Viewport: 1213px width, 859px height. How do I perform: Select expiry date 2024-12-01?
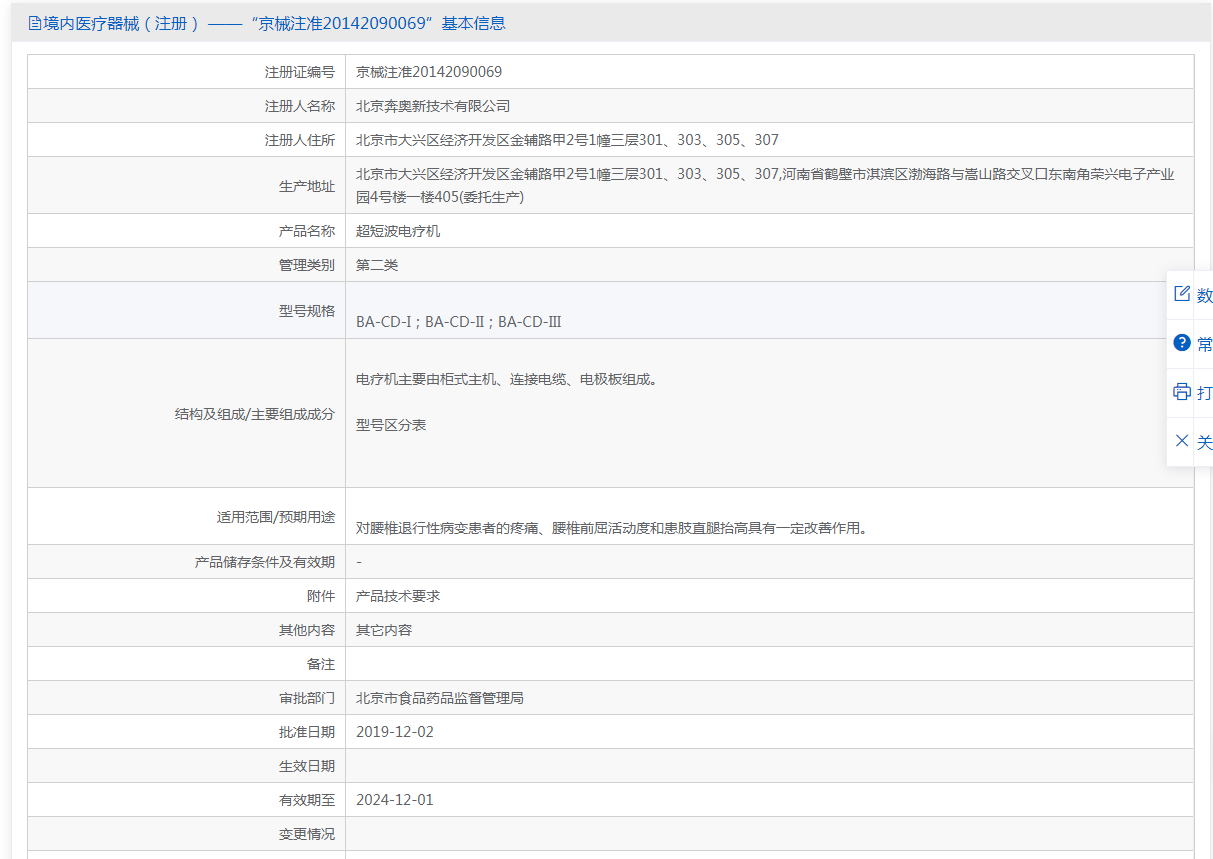coord(395,800)
